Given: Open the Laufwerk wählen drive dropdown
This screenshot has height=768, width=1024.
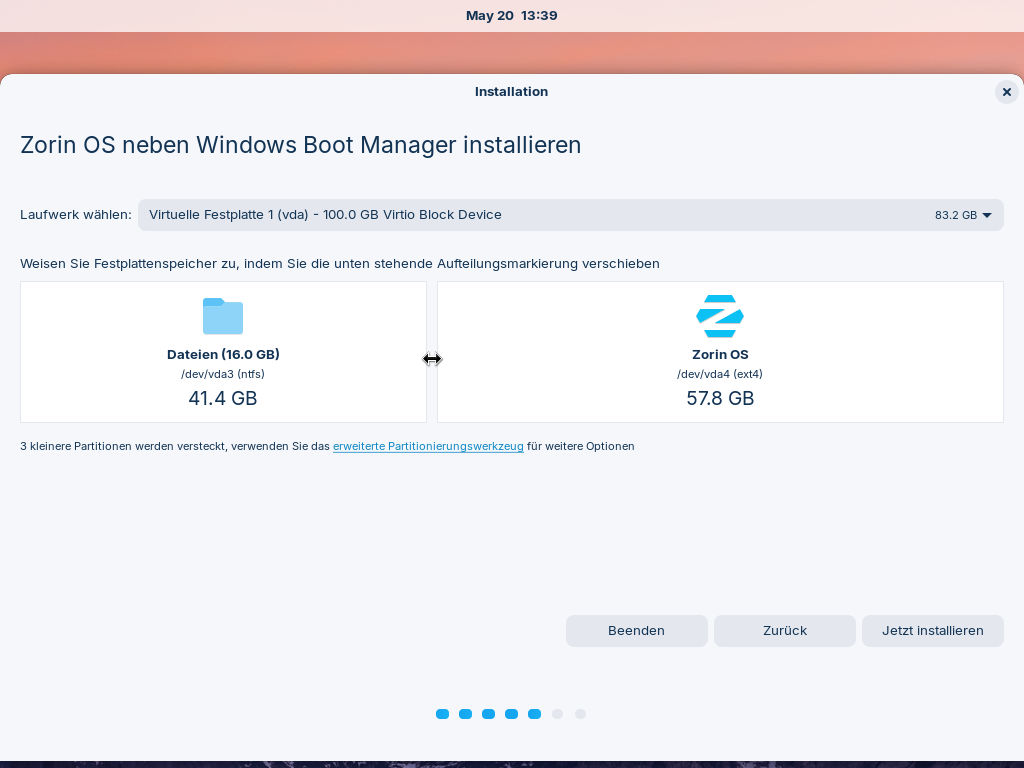Looking at the screenshot, I should (x=570, y=215).
